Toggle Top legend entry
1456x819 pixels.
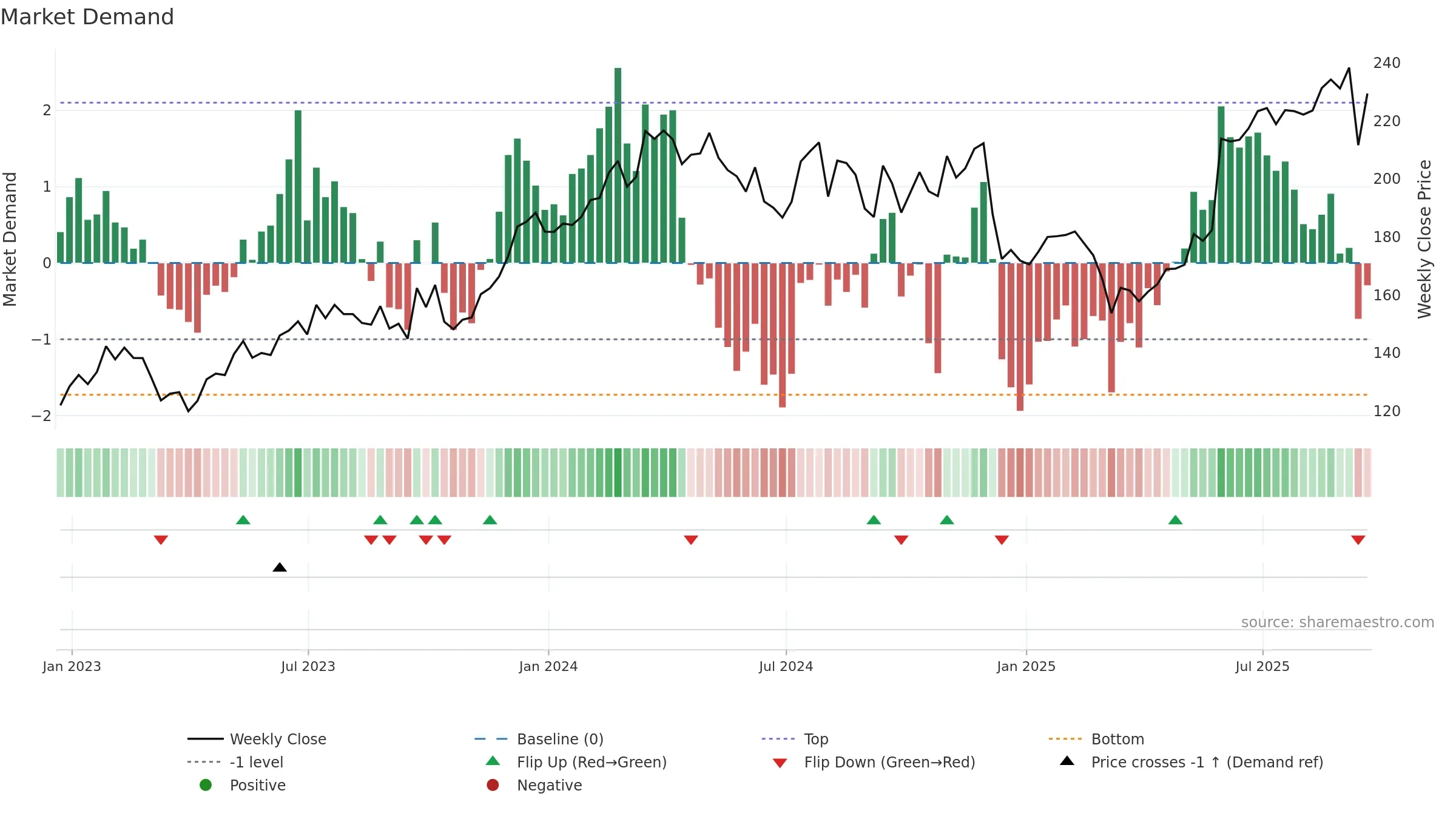[795, 739]
